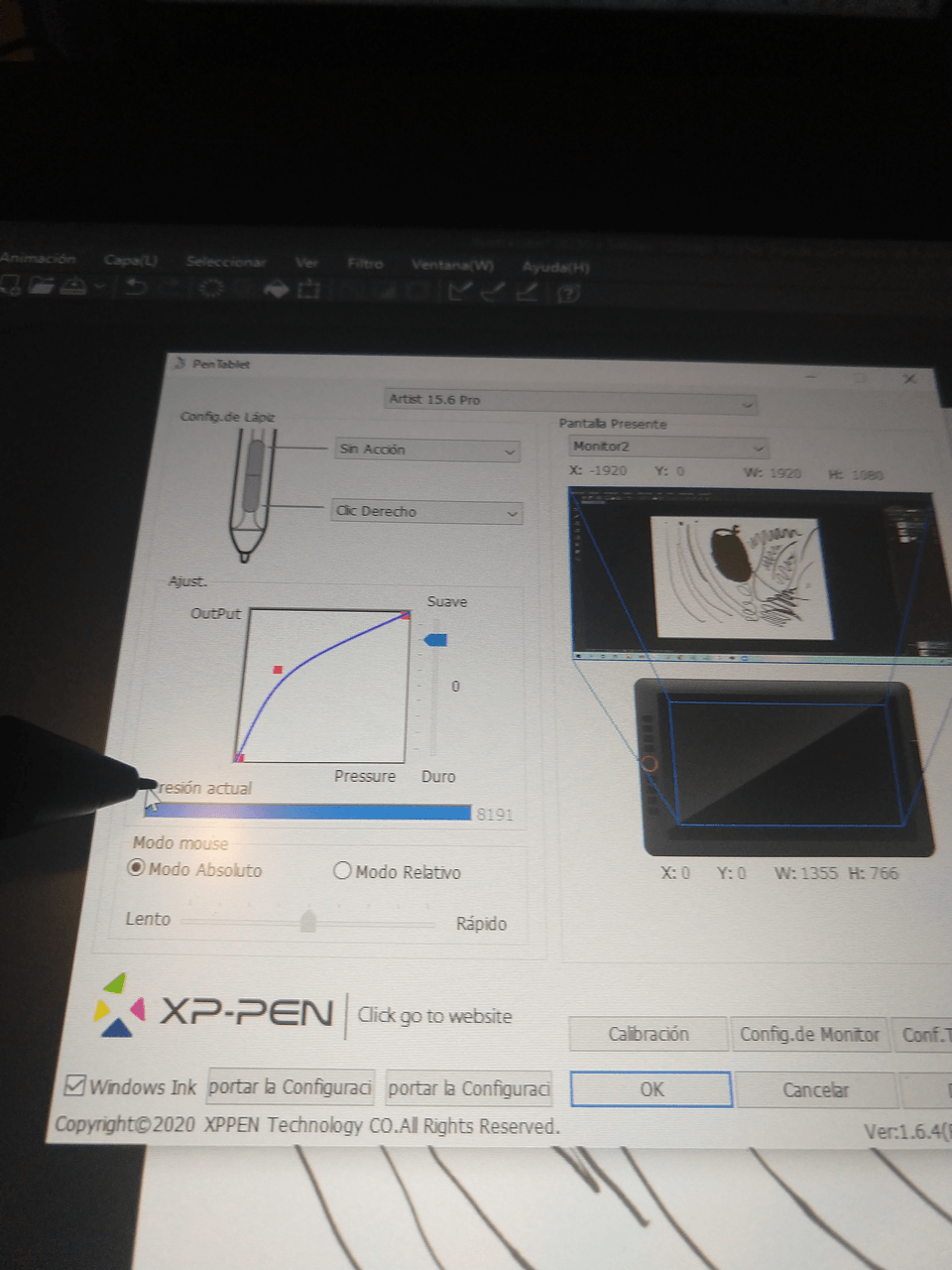This screenshot has height=1270, width=952.
Task: Select the Modo Relativo radio button
Action: click(x=342, y=871)
